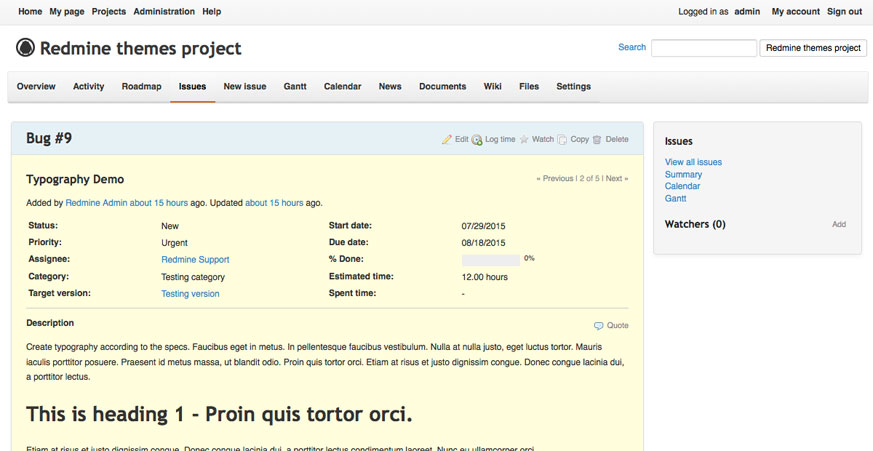This screenshot has width=873, height=451.
Task: Click the Log time clock icon
Action: tap(477, 140)
